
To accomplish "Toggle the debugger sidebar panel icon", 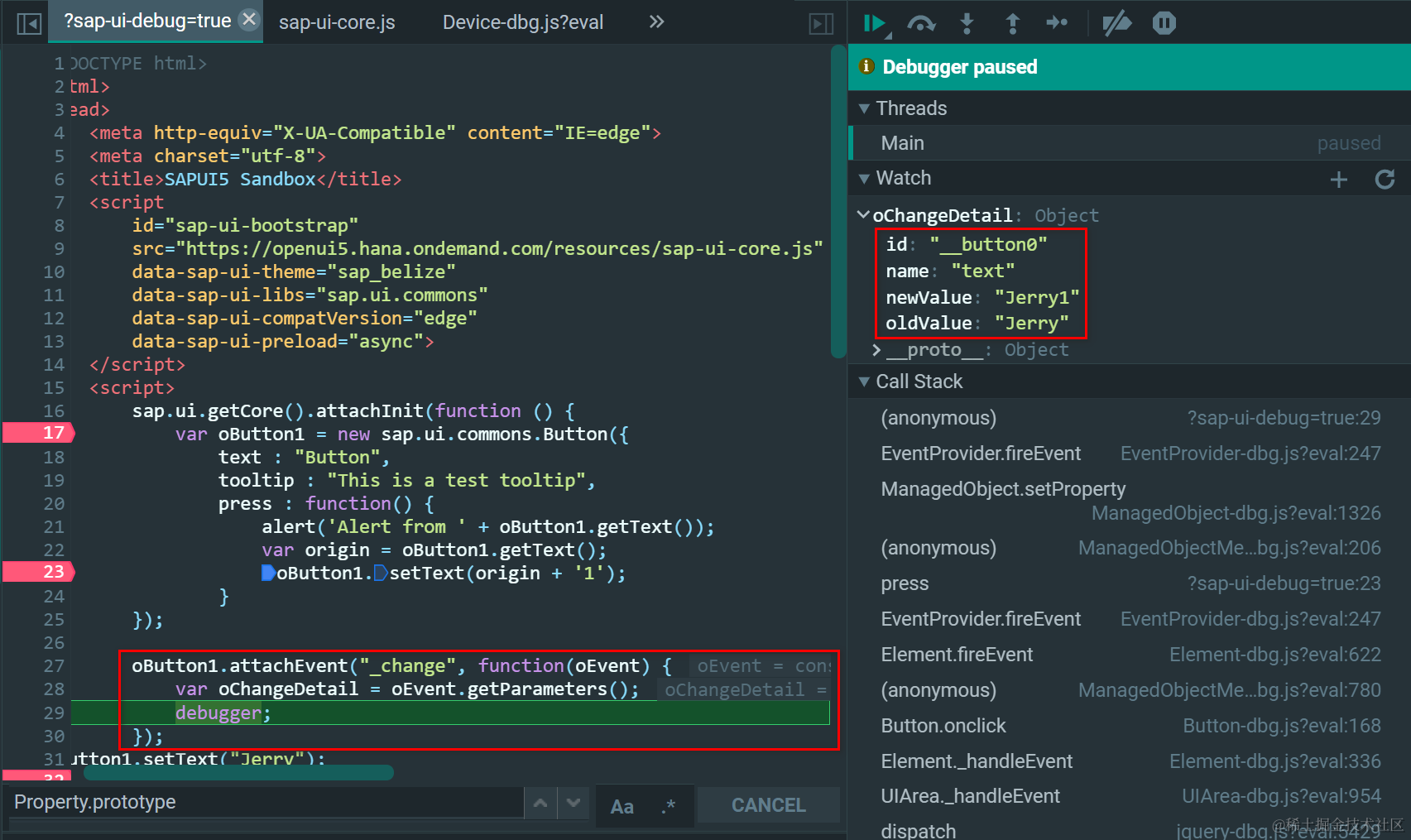I will [x=821, y=23].
